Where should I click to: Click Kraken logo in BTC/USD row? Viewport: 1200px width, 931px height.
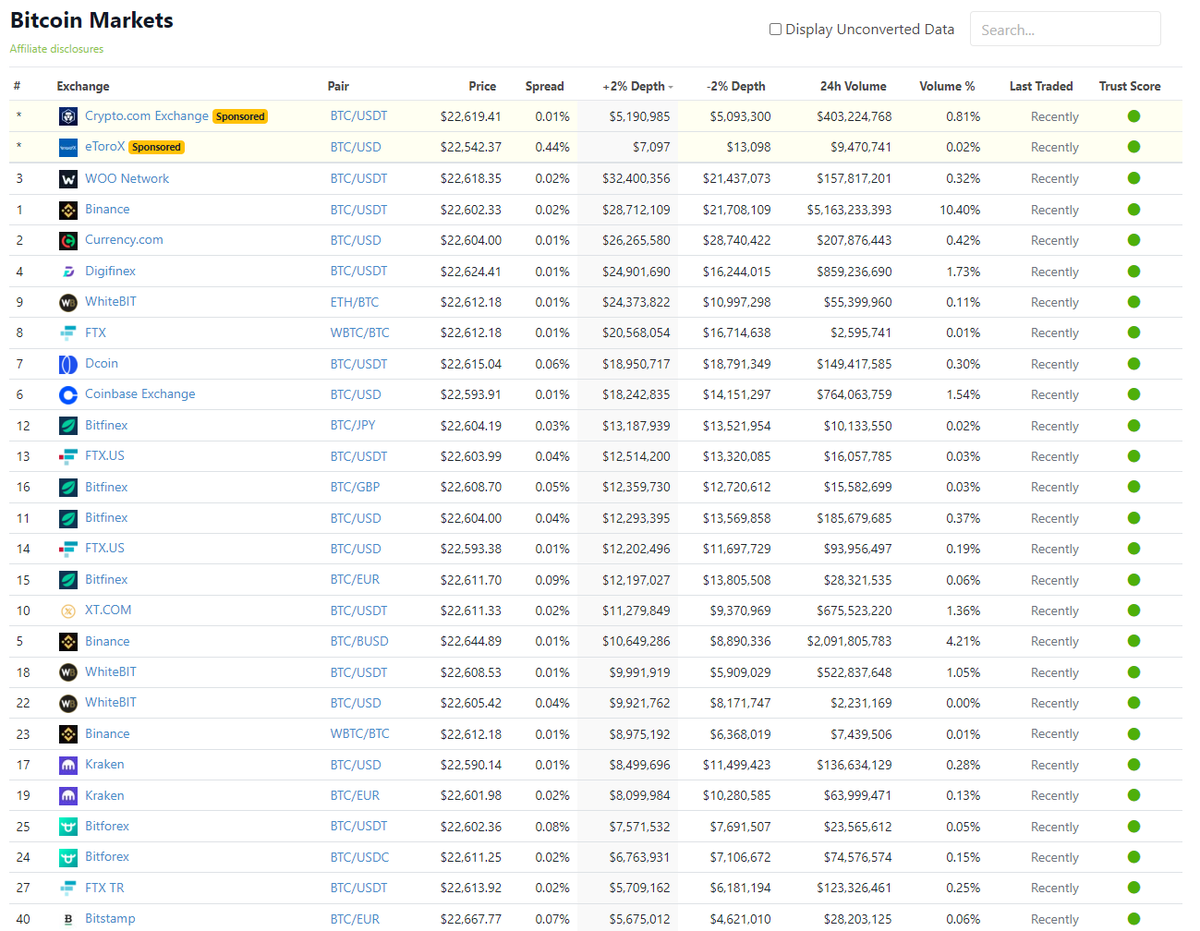tap(68, 766)
